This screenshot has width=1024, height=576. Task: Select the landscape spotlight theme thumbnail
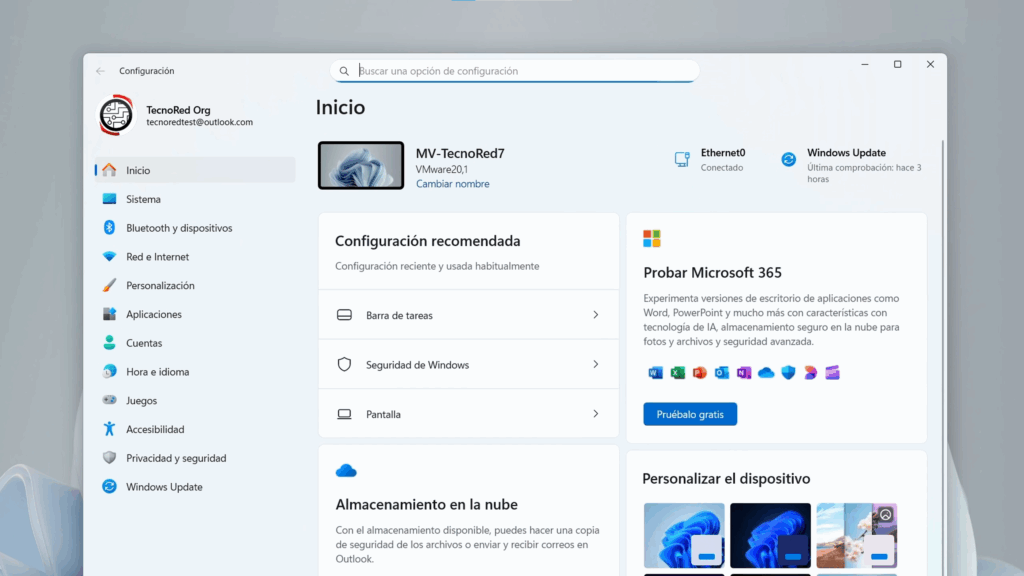[x=856, y=535]
